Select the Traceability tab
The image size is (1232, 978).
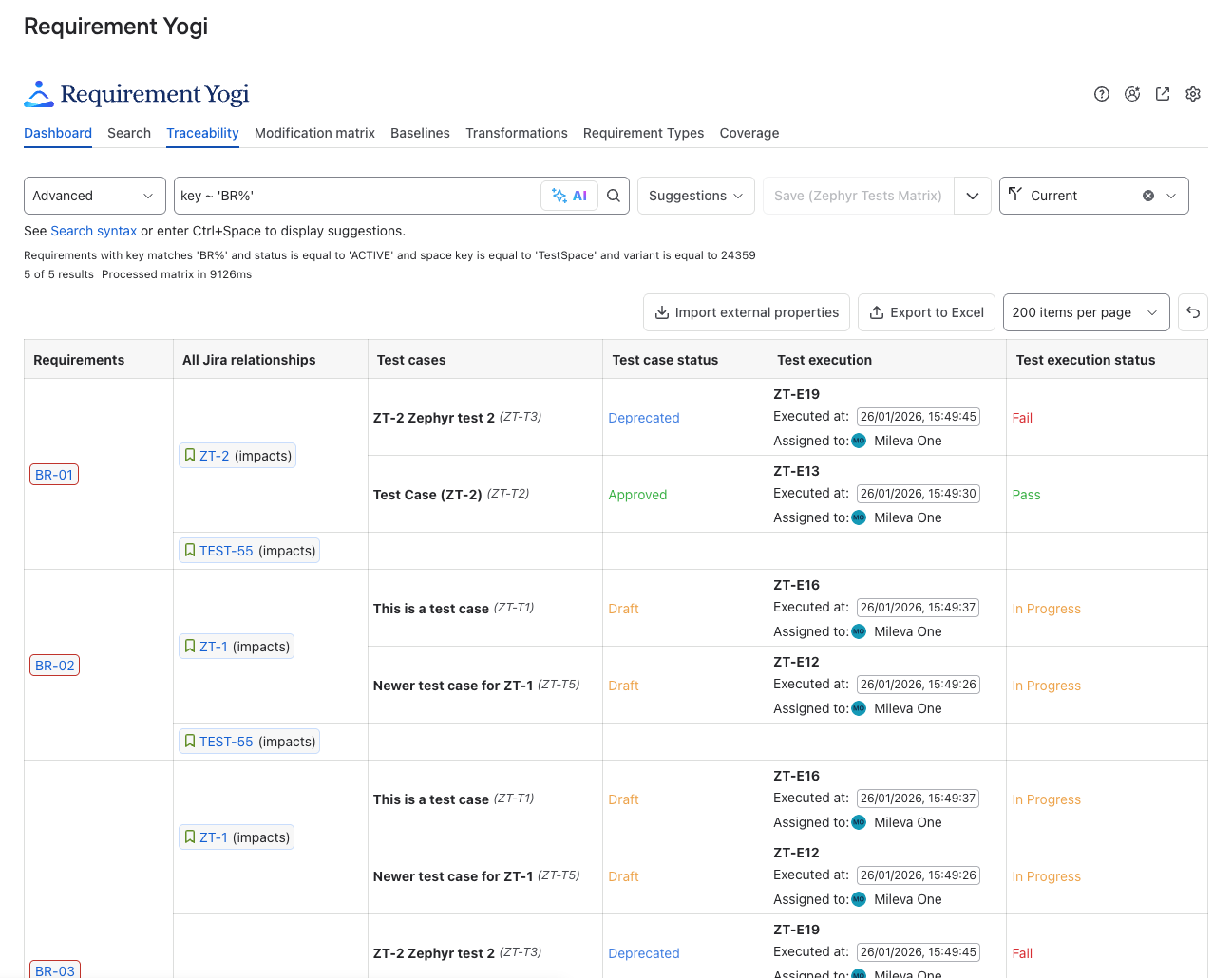pyautogui.click(x=202, y=133)
